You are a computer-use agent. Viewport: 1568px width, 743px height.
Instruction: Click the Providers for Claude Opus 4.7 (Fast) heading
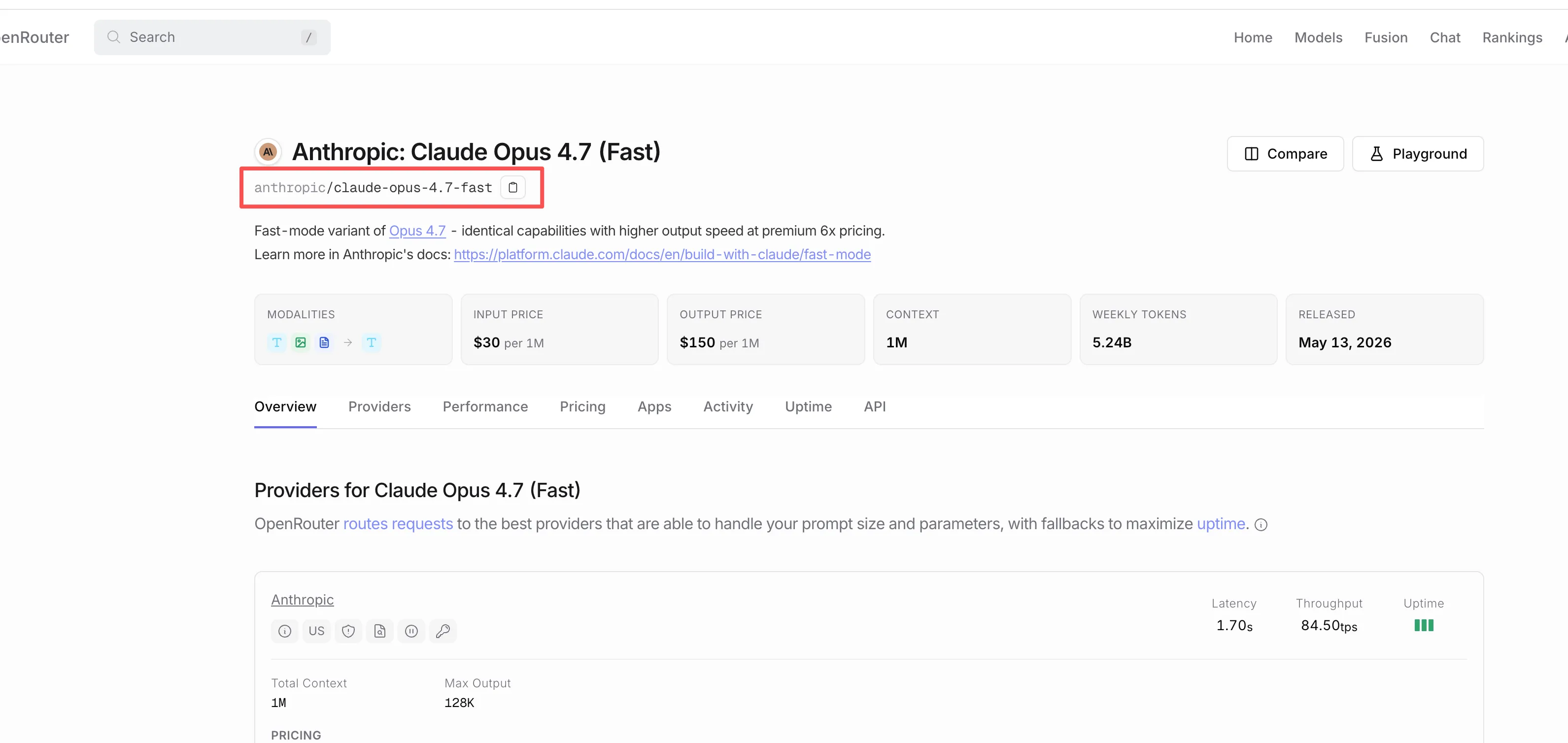pos(417,490)
